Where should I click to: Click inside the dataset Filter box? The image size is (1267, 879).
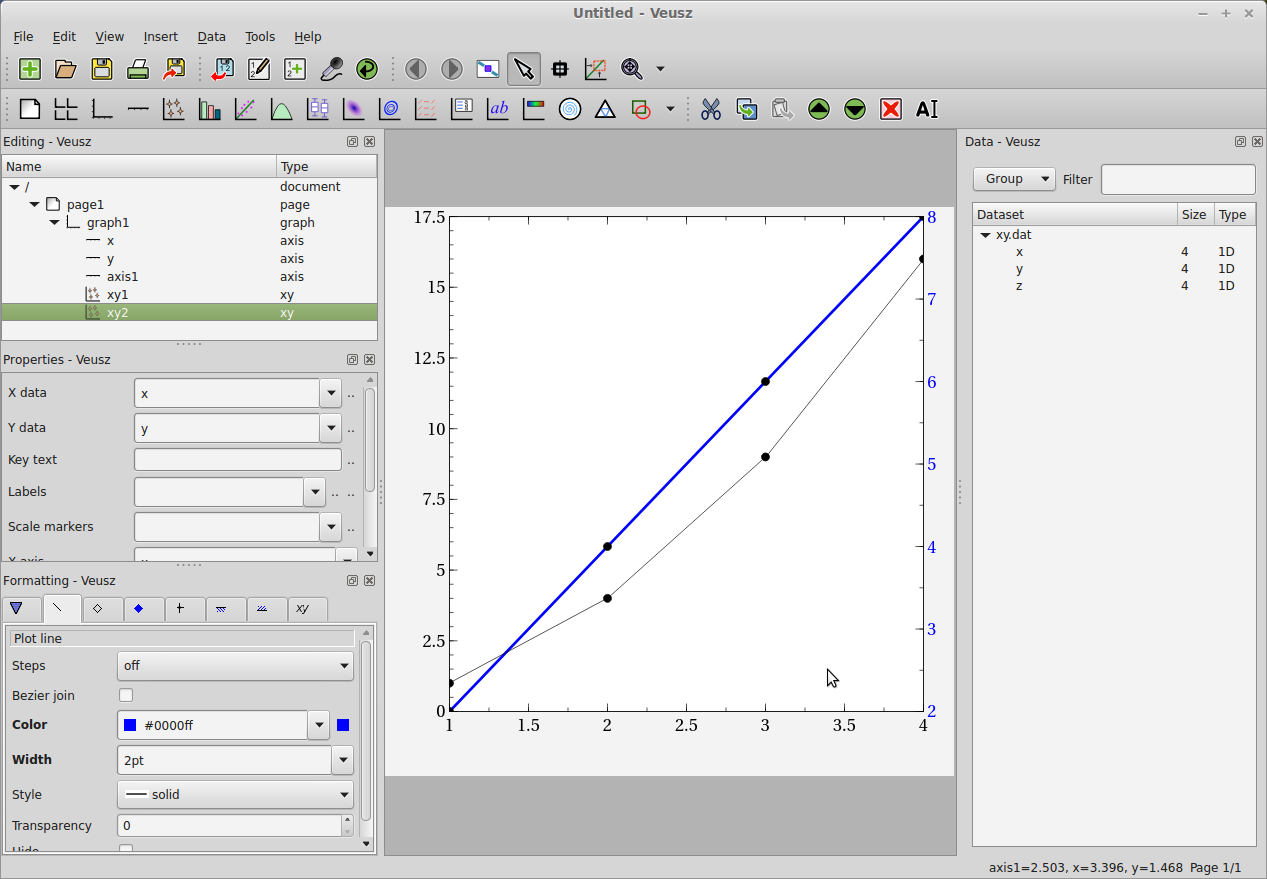click(x=1177, y=179)
